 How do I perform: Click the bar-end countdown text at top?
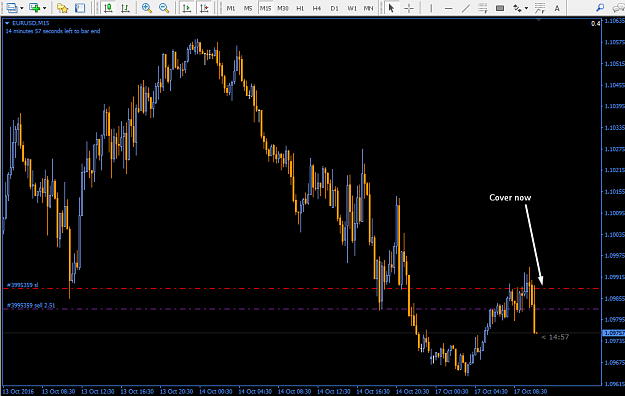(x=53, y=31)
